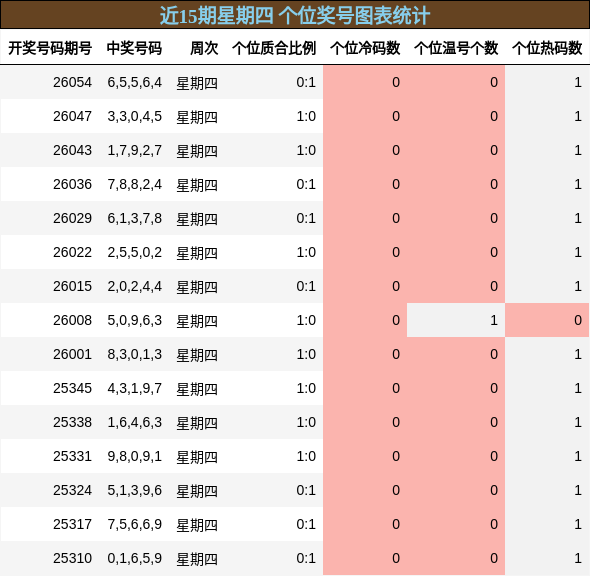The image size is (590, 576).
Task: Click winning numbers 4,3,1,9,7
Action: tap(135, 388)
